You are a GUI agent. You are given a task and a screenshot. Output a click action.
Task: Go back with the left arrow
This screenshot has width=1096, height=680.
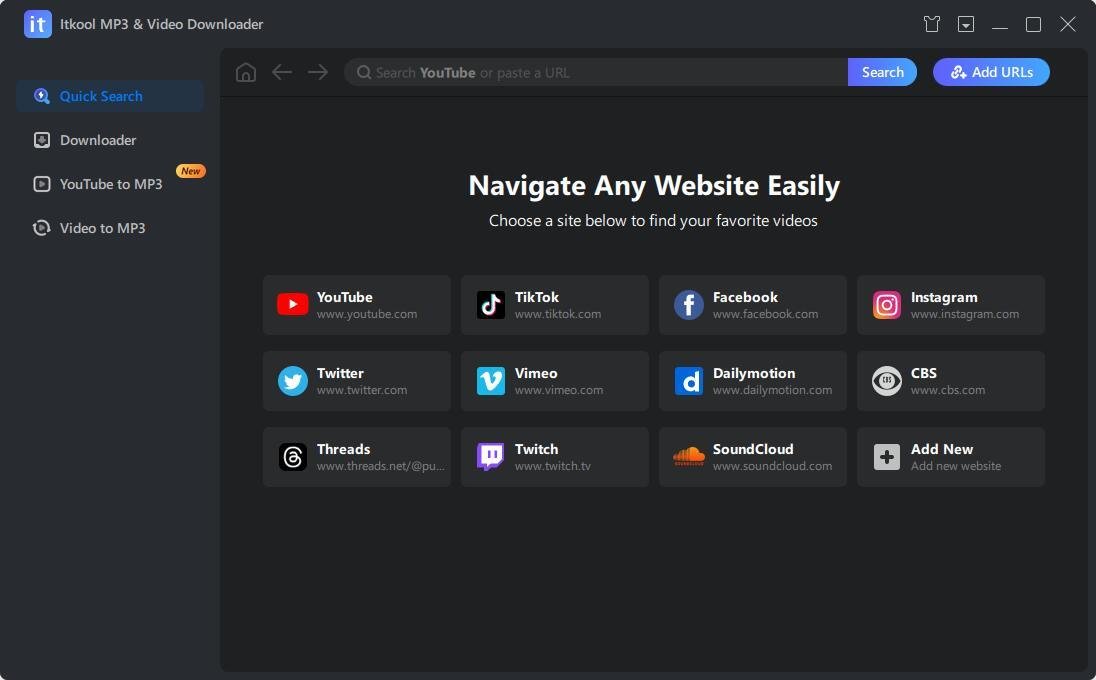pos(282,72)
